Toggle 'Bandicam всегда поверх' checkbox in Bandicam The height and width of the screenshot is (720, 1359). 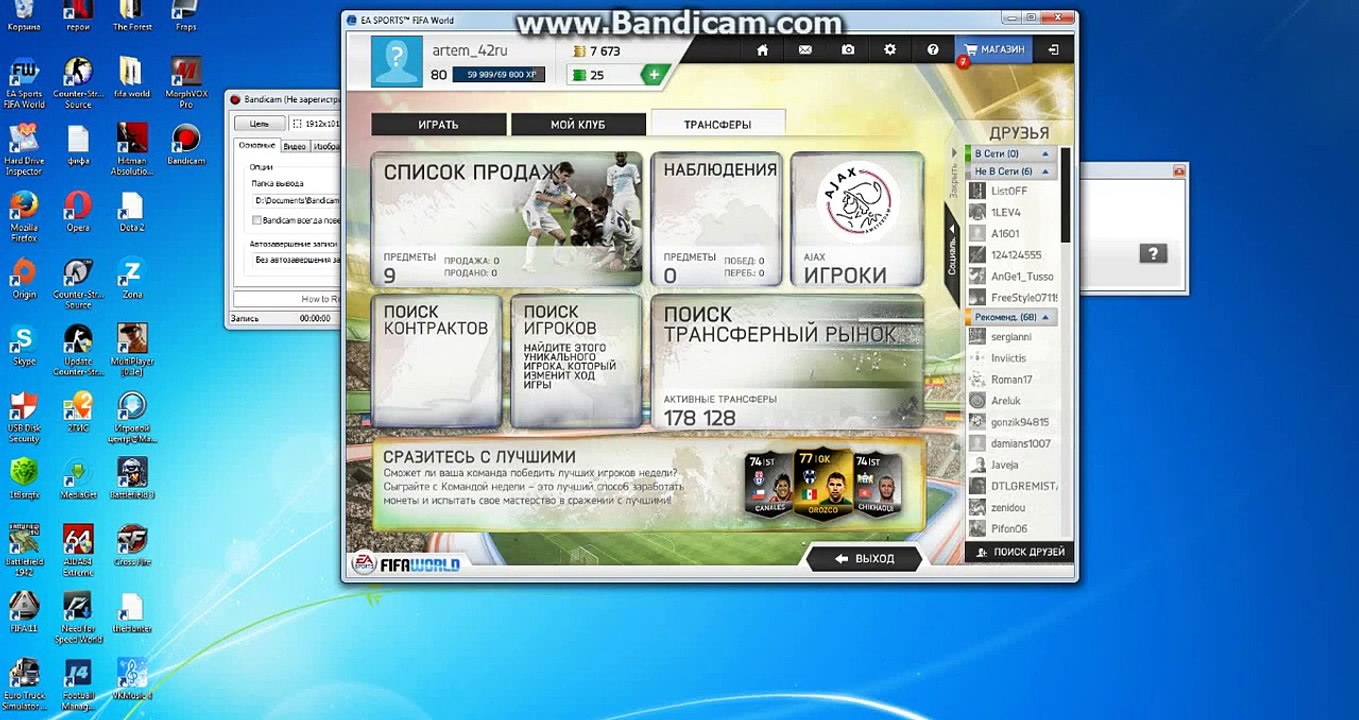click(257, 220)
